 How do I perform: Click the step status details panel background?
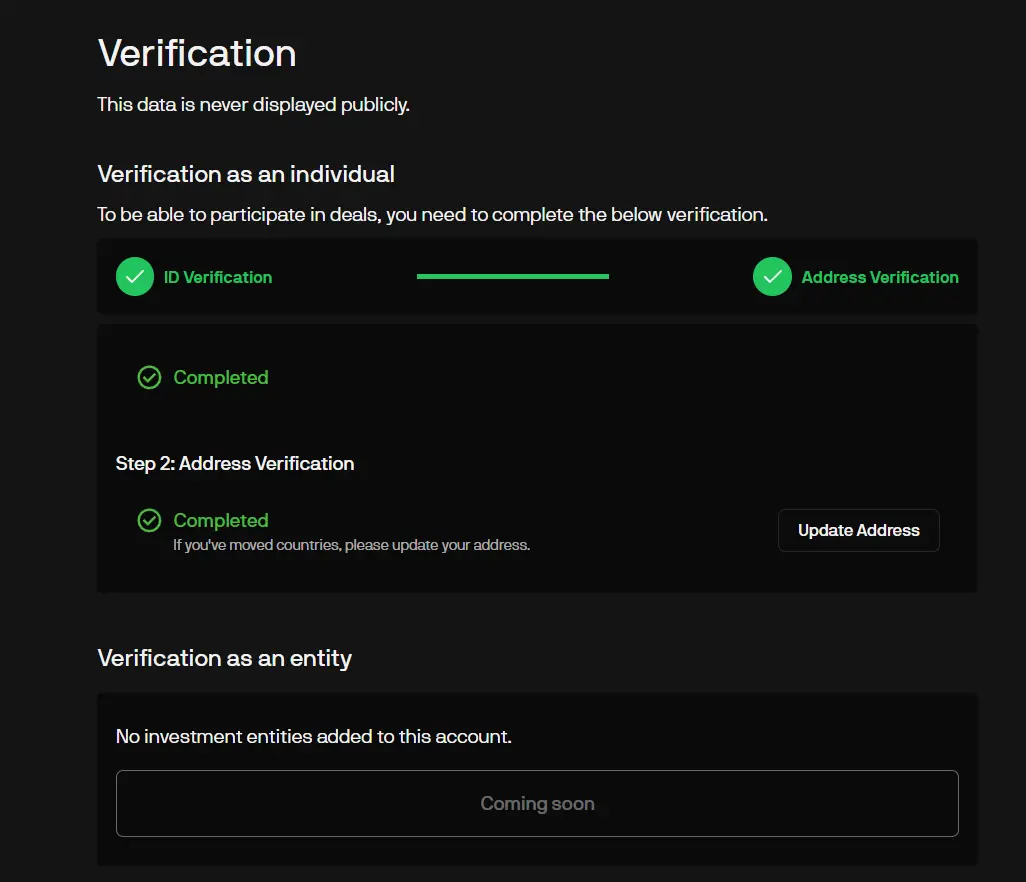click(600, 420)
